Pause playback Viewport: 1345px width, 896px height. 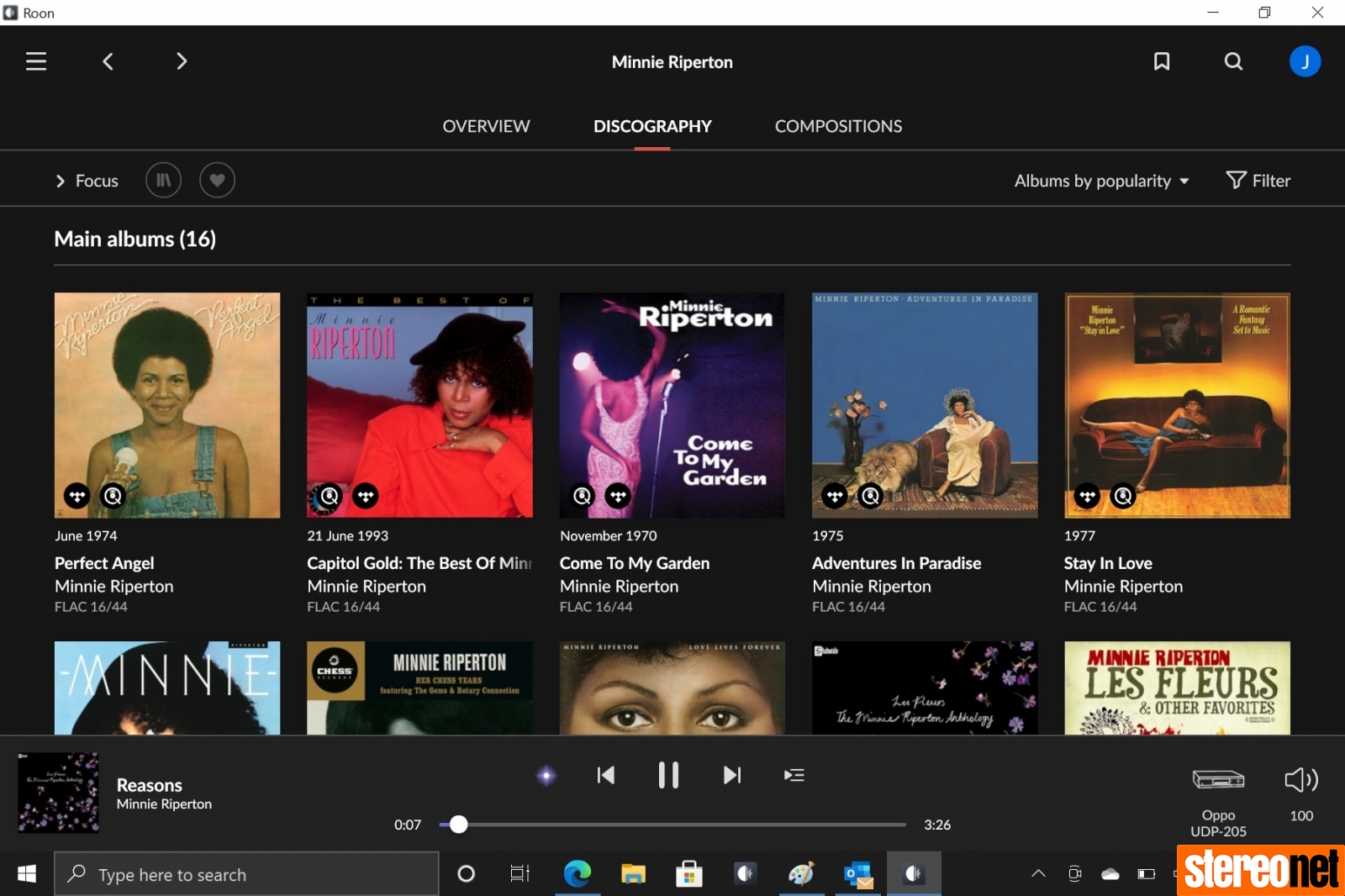point(668,775)
